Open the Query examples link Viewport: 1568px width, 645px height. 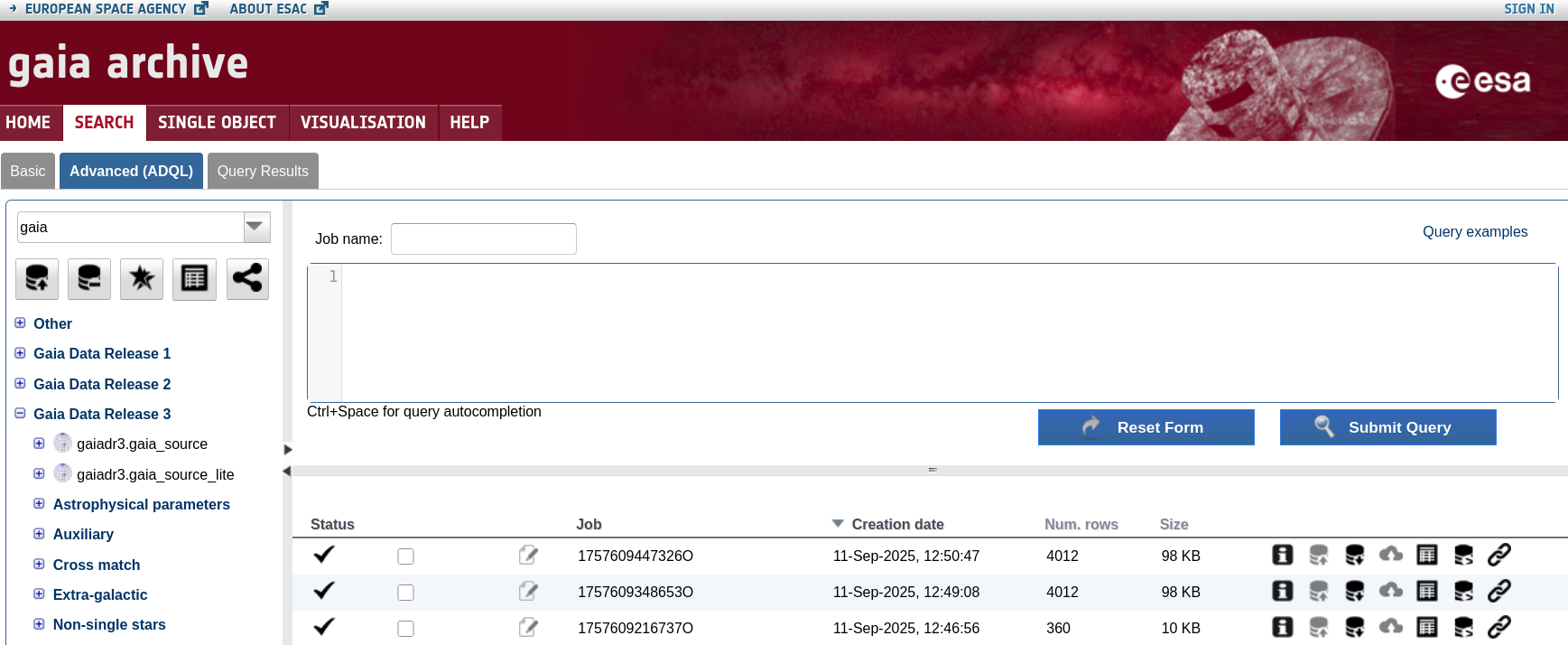1474,232
